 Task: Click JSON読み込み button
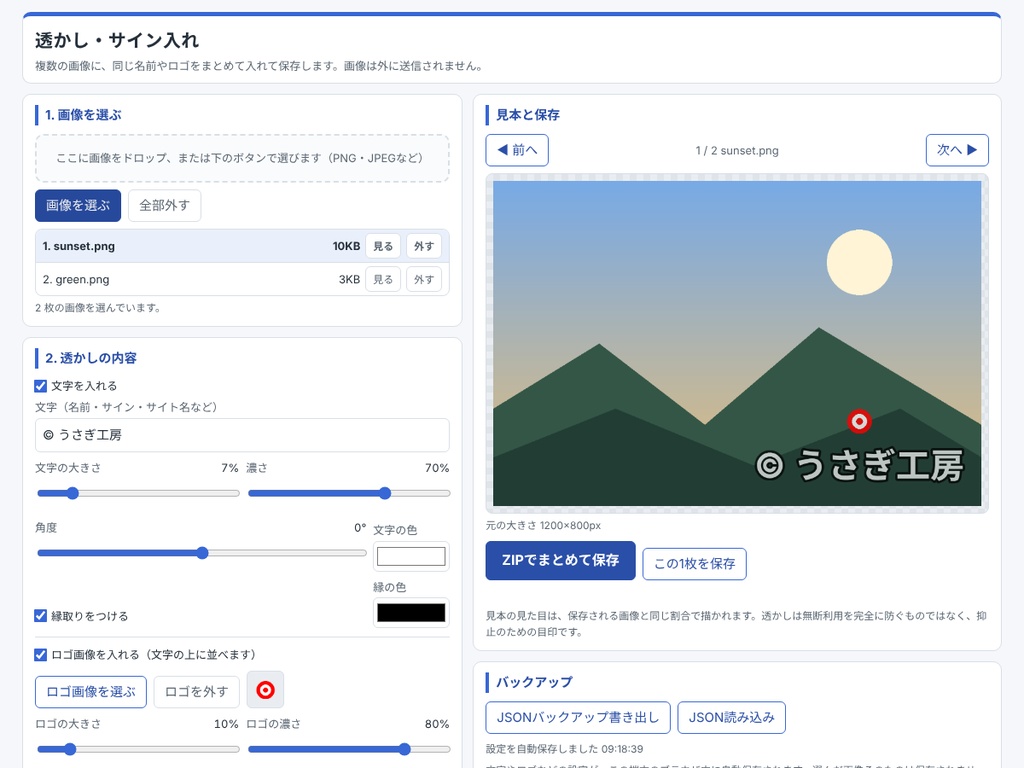pos(731,718)
